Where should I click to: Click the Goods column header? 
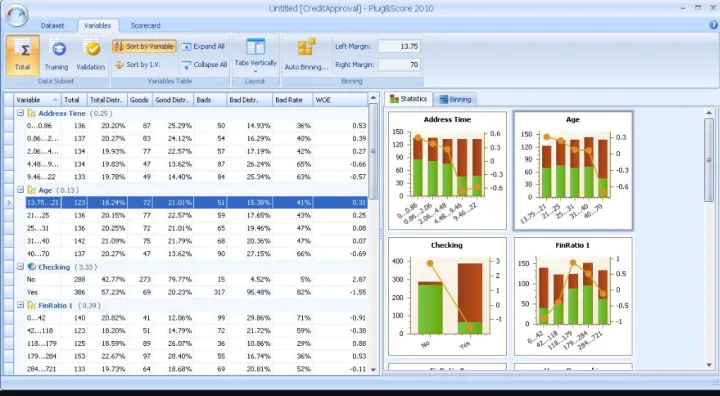point(140,100)
